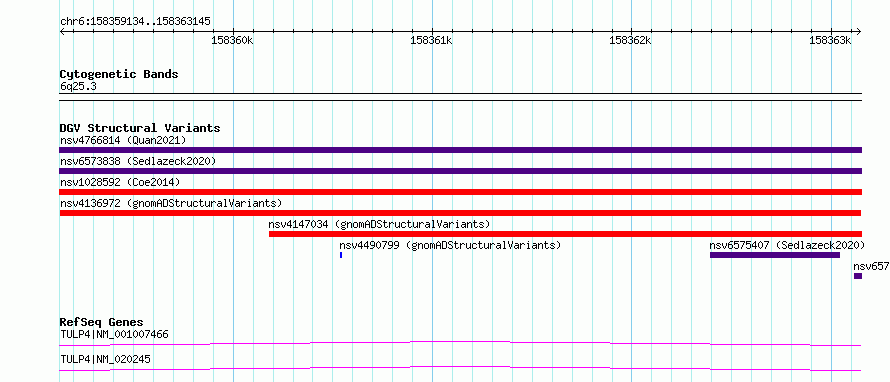Viewport: 890px width, 382px height.
Task: Click the TULP4|NM_020245 gene label
Action: (106, 359)
